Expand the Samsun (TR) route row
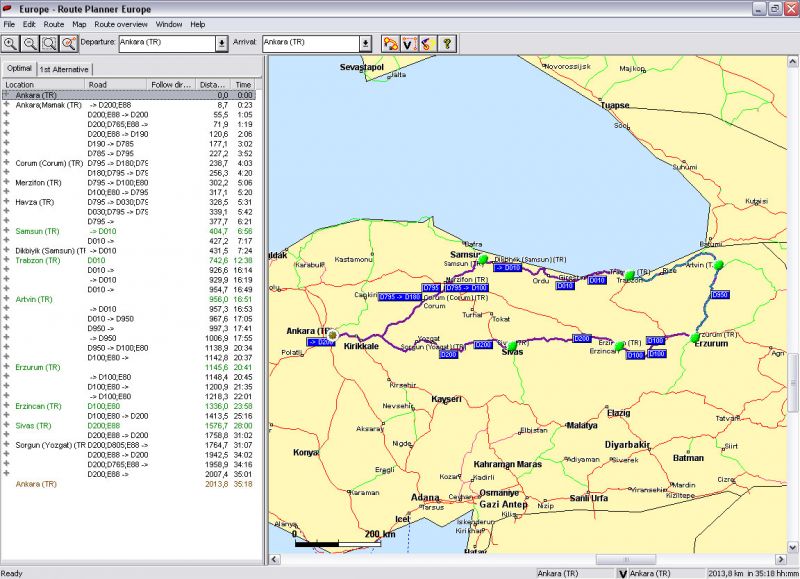This screenshot has width=800, height=579. click(x=6, y=231)
